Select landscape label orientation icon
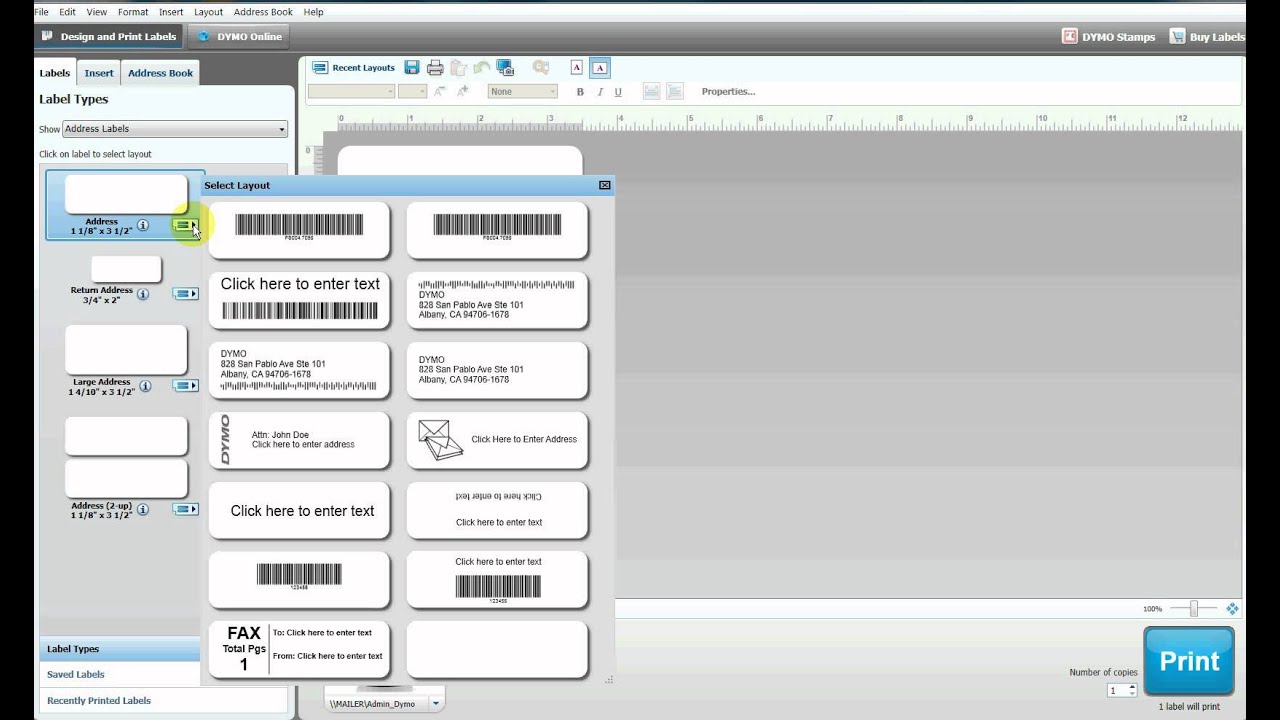Viewport: 1280px width, 720px height. (x=600, y=68)
